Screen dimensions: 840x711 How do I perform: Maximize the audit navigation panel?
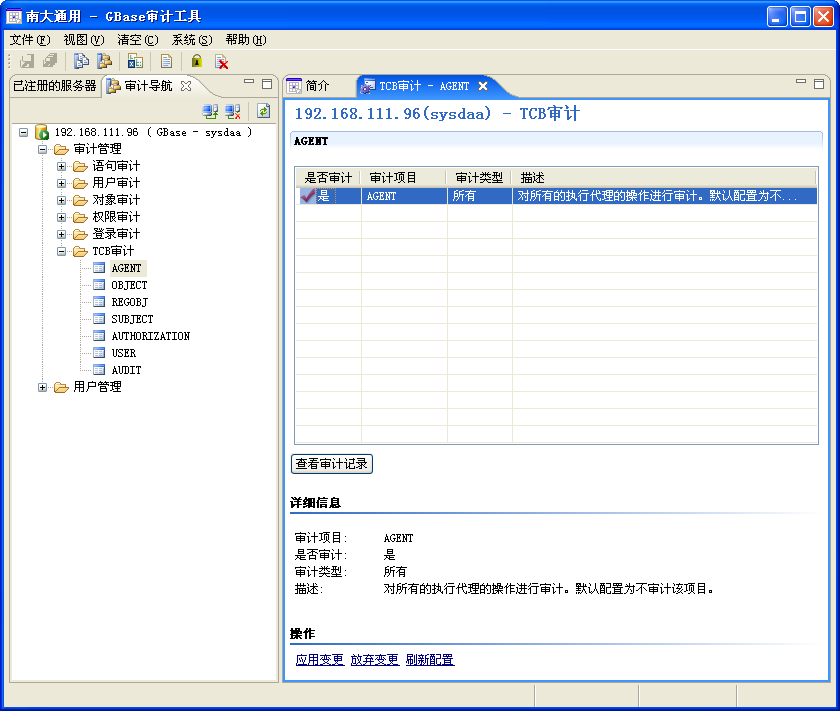pos(266,85)
